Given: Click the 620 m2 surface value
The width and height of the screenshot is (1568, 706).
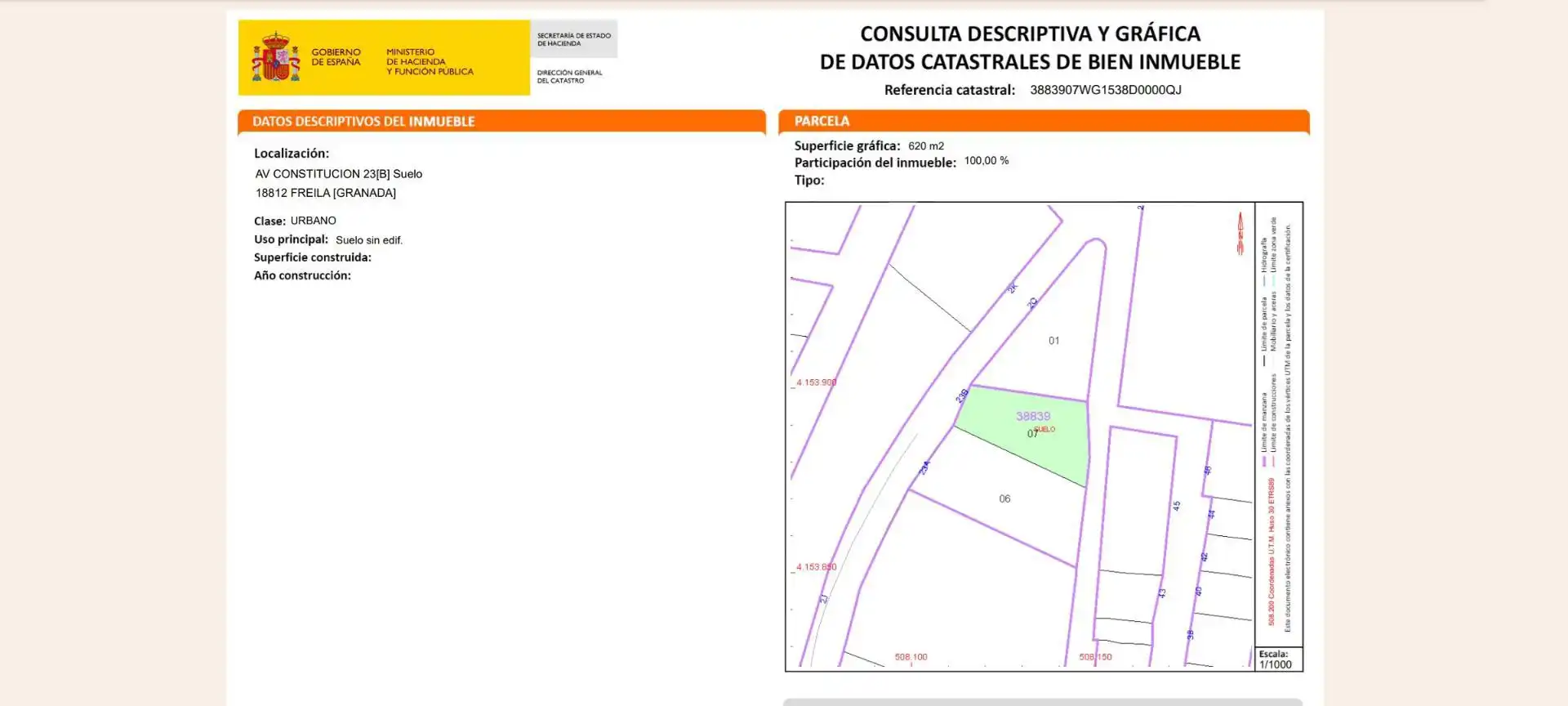Looking at the screenshot, I should tap(926, 146).
